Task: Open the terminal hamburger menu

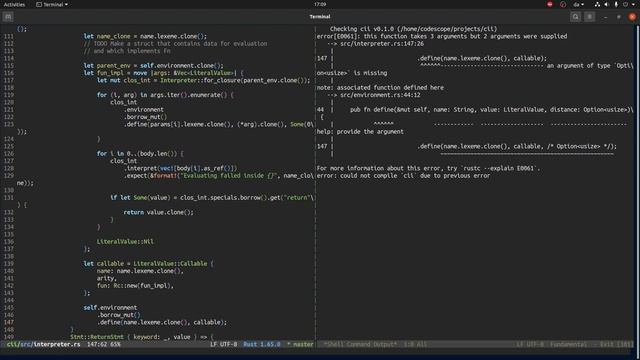Action: (x=589, y=17)
